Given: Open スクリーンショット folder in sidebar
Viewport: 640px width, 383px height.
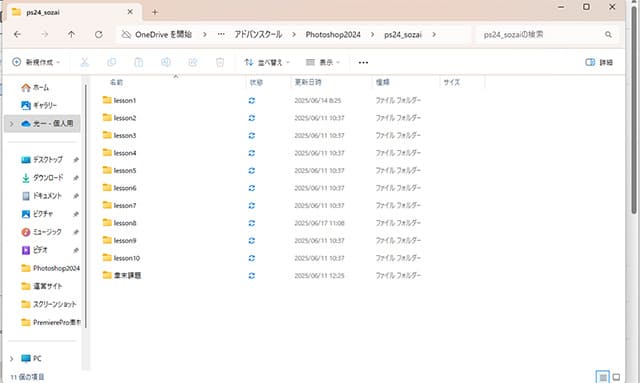Looking at the screenshot, I should click(50, 304).
